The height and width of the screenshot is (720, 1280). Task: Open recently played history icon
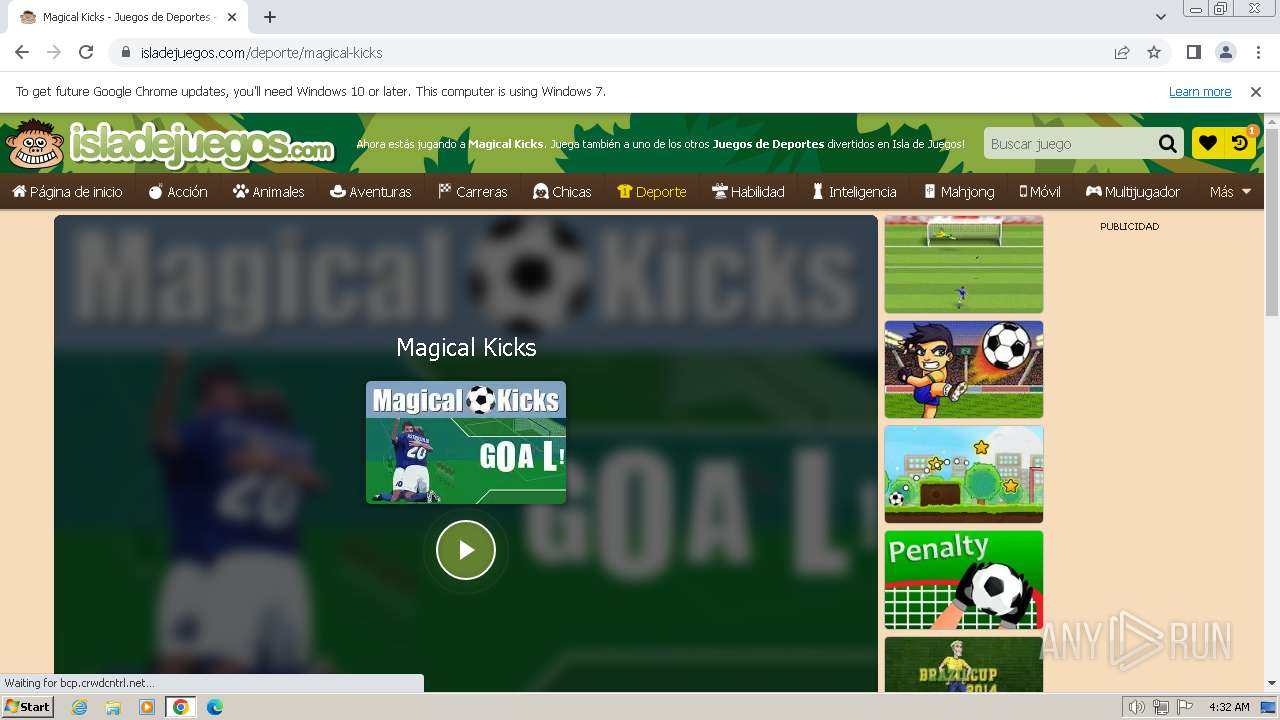coord(1240,143)
